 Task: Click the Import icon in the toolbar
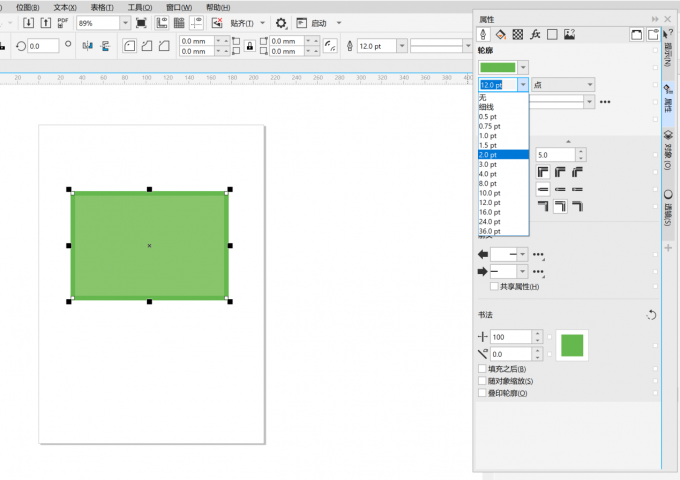click(x=28, y=23)
